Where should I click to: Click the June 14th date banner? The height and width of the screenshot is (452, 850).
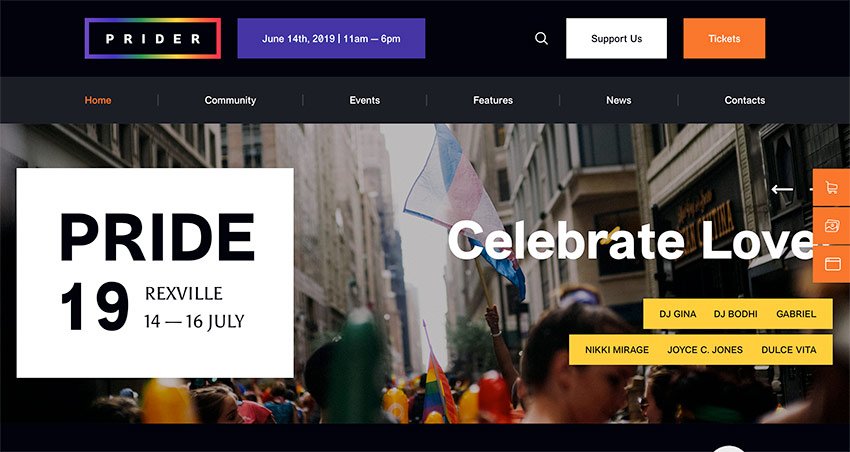tap(331, 38)
